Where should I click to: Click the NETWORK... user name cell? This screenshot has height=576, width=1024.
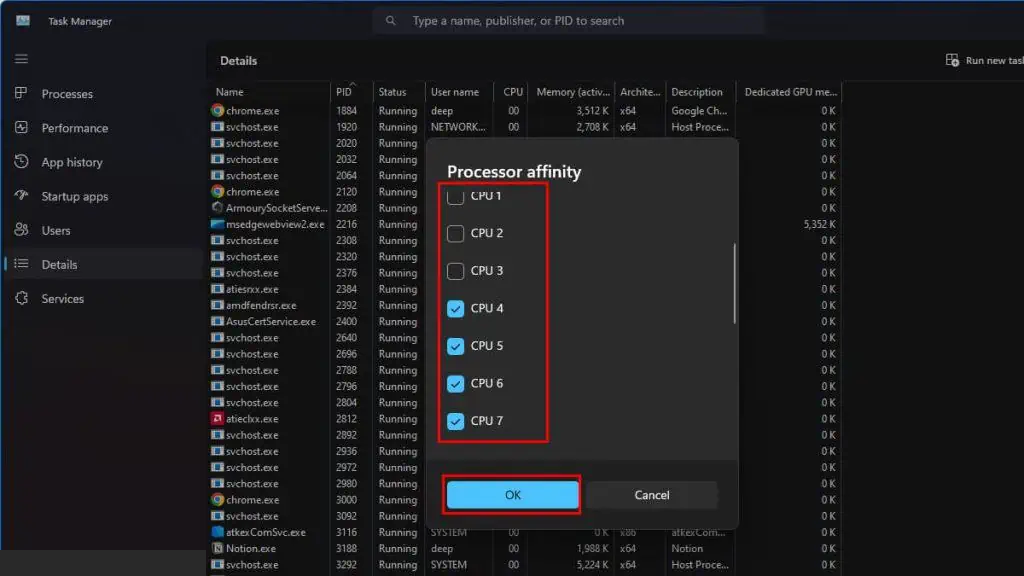pos(458,127)
